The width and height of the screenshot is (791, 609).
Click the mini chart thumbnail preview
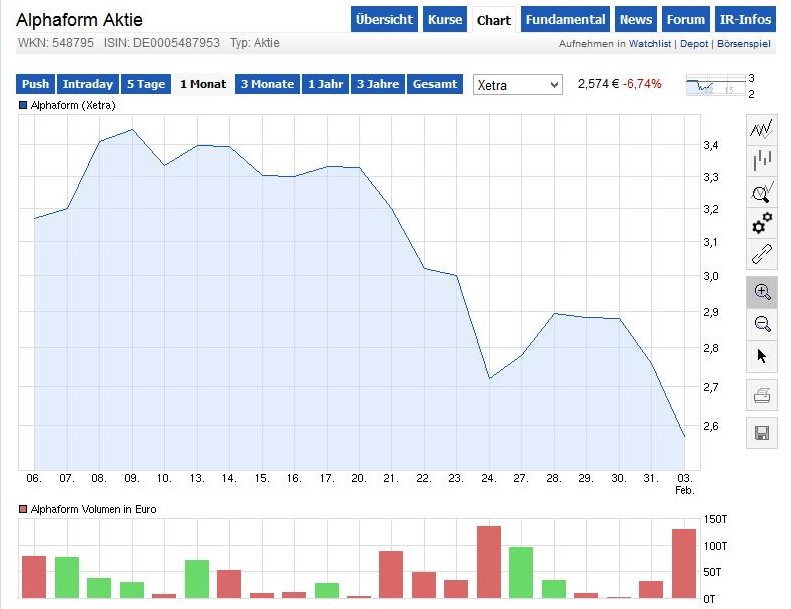click(x=714, y=86)
